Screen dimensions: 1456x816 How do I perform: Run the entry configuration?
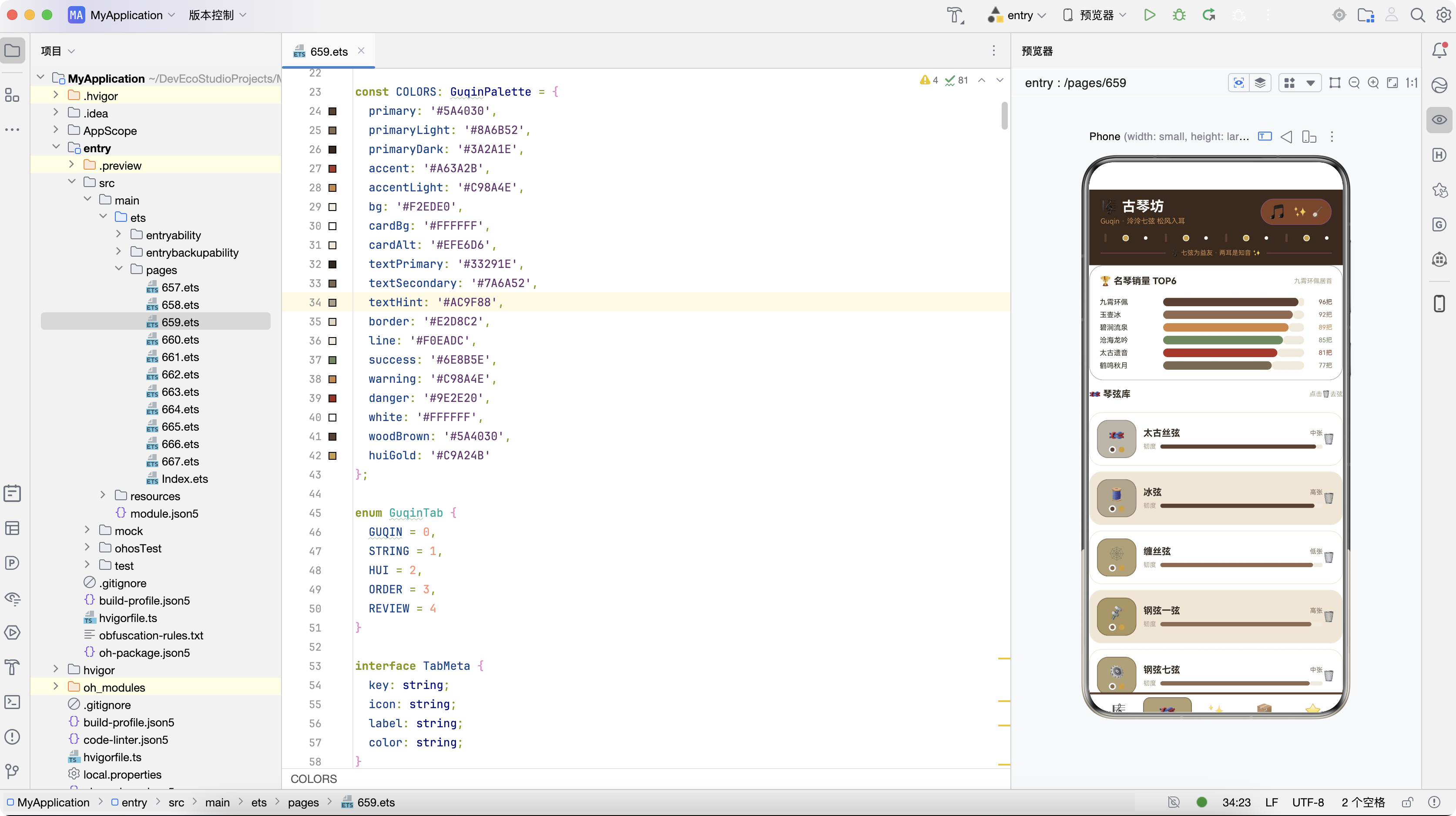pyautogui.click(x=1149, y=15)
